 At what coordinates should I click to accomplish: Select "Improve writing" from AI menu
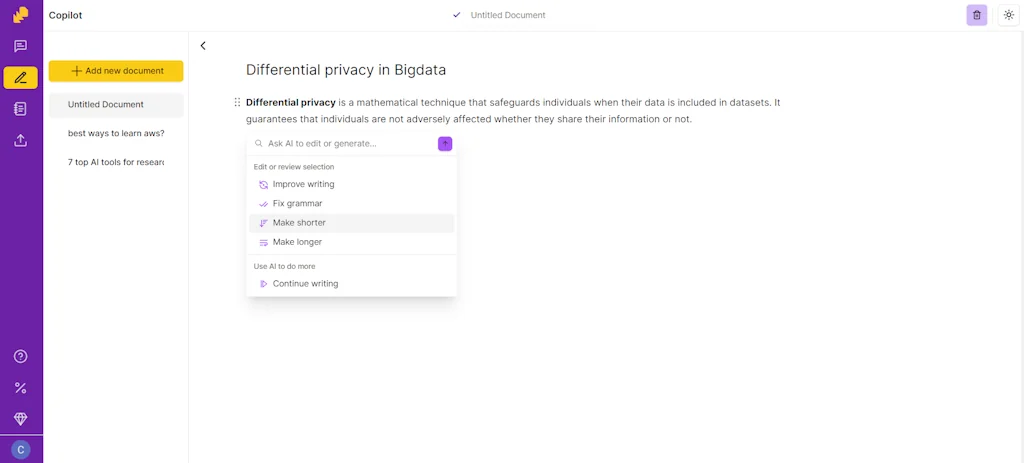coord(303,184)
